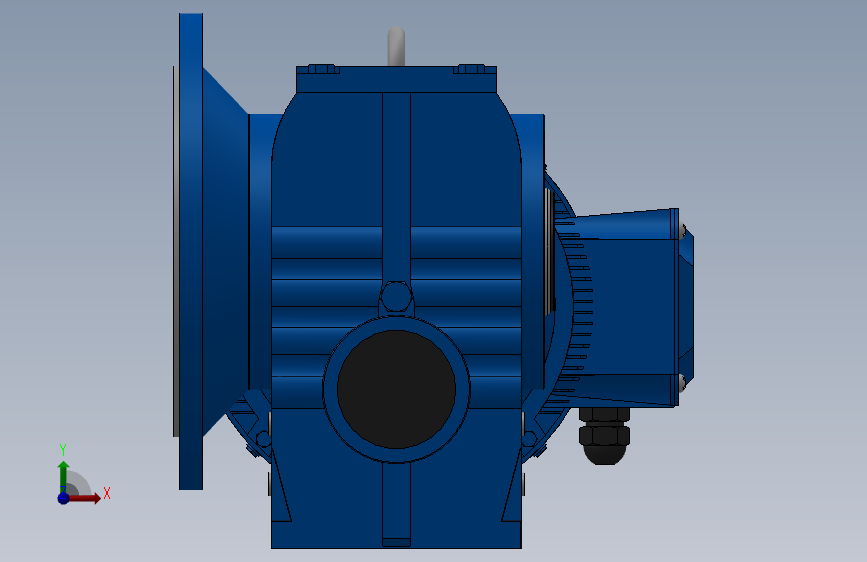Select the large mounting flange disc on the left
Image resolution: width=867 pixels, height=562 pixels.
191,252
